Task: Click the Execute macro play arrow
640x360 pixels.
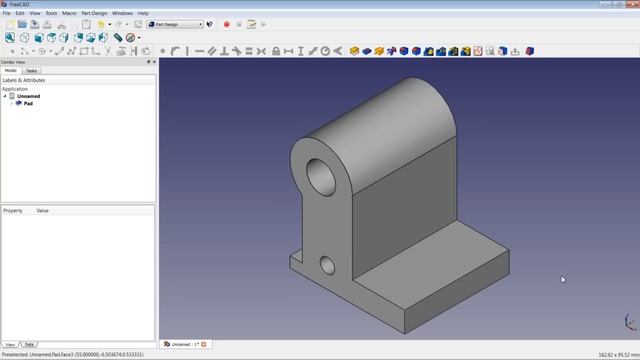Action: tap(264, 24)
